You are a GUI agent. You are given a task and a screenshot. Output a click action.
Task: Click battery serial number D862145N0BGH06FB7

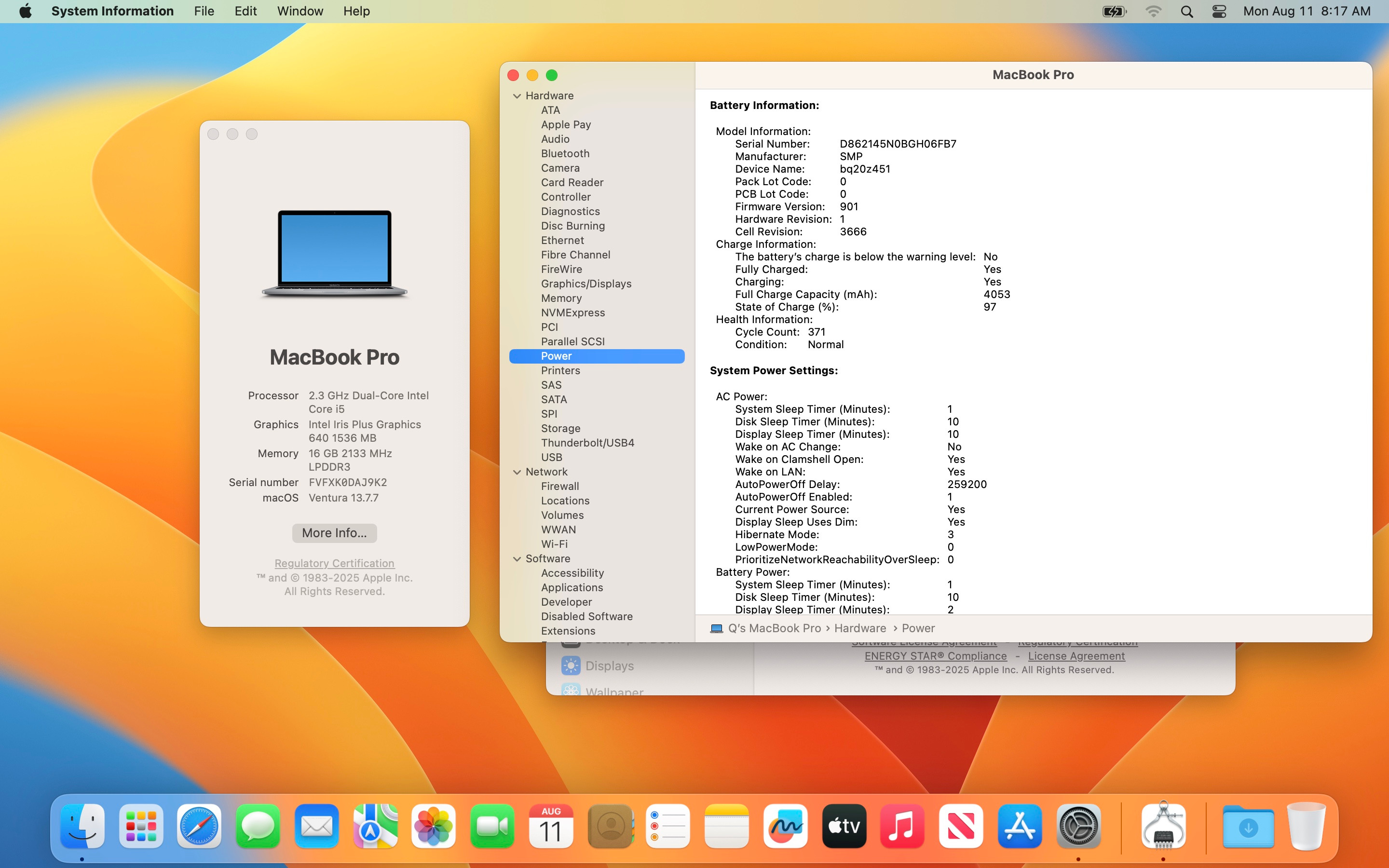(898, 144)
